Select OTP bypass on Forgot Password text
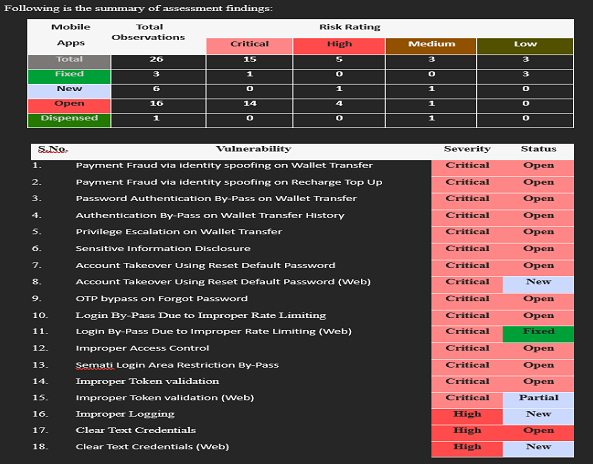 [161, 299]
